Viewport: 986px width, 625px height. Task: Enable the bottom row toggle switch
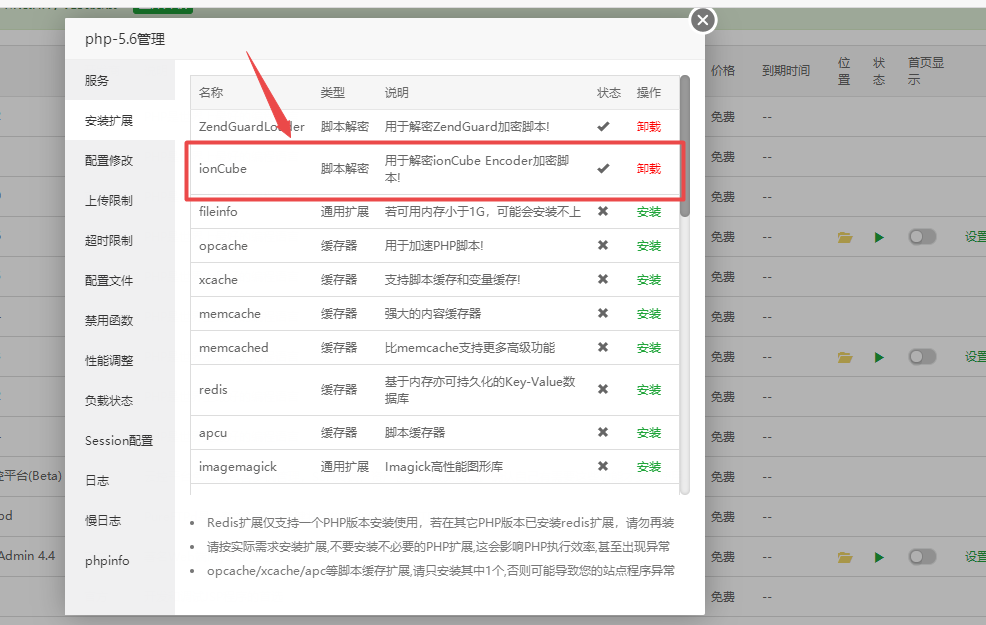click(922, 556)
